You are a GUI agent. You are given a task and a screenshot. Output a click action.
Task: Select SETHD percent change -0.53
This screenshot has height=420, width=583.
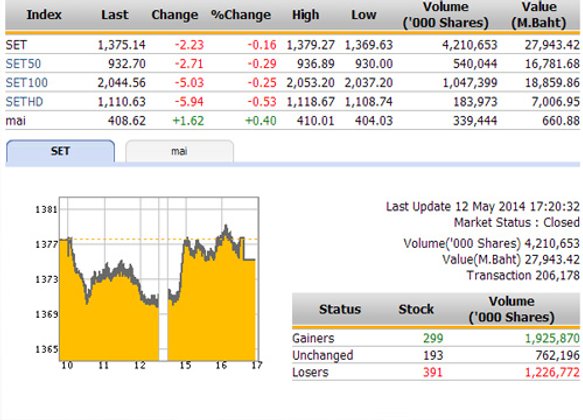[x=262, y=101]
